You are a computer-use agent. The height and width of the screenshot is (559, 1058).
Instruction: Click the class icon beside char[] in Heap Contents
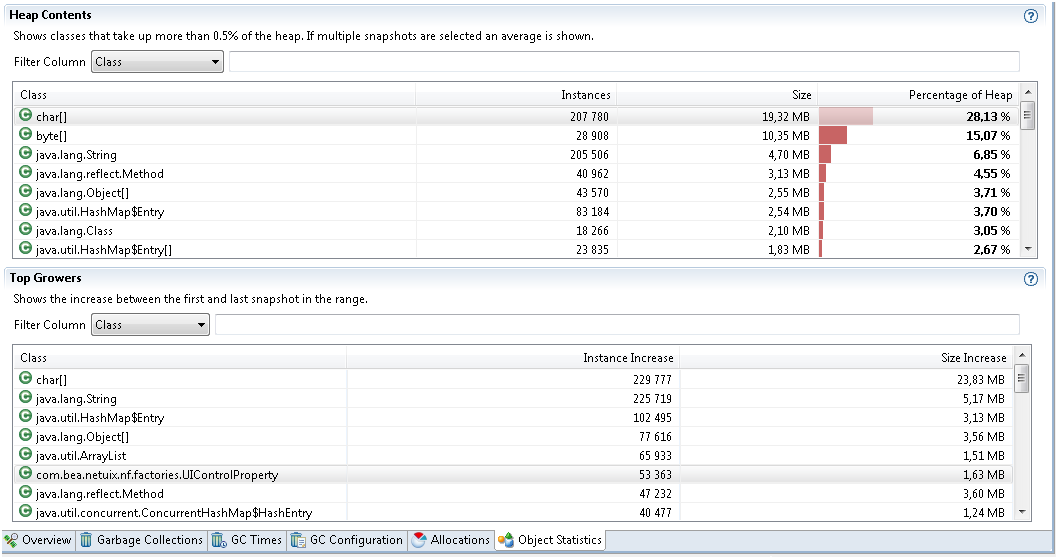(26, 116)
